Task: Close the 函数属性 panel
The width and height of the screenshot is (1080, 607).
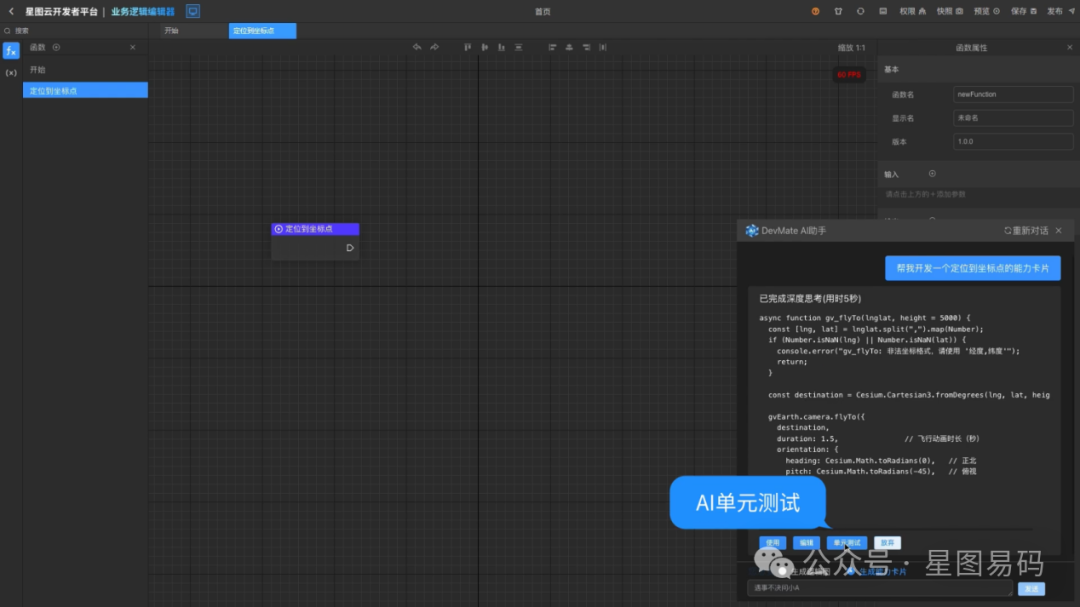Action: 1070,48
